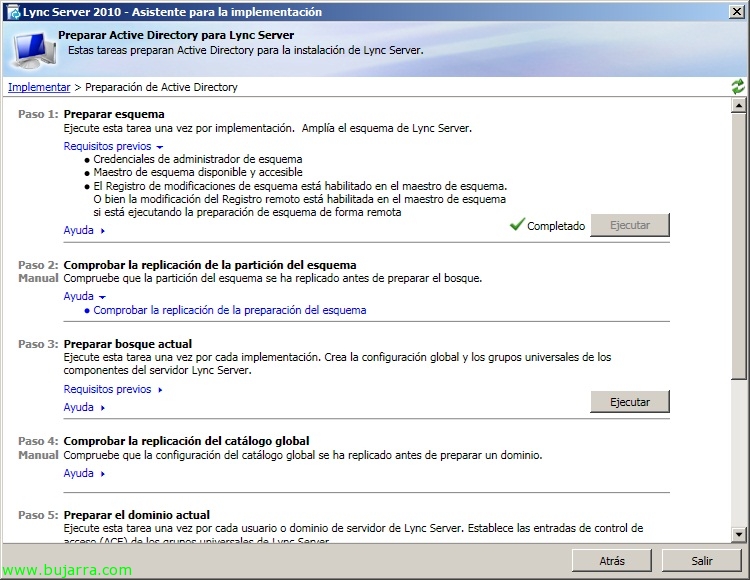
Task: Open Comprobar la replicación de la preparación link
Action: [230, 310]
